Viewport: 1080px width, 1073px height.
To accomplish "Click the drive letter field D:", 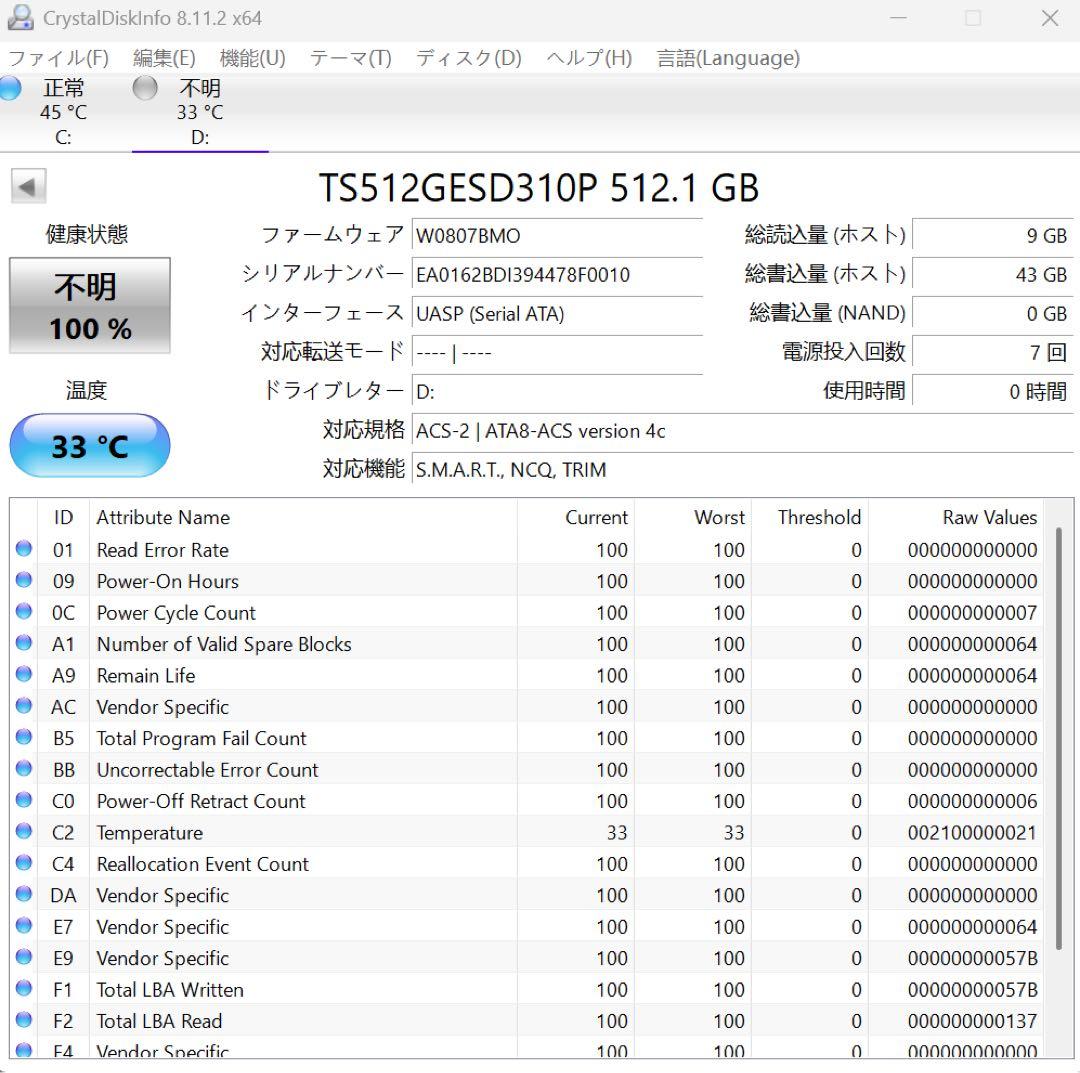I will (x=557, y=392).
